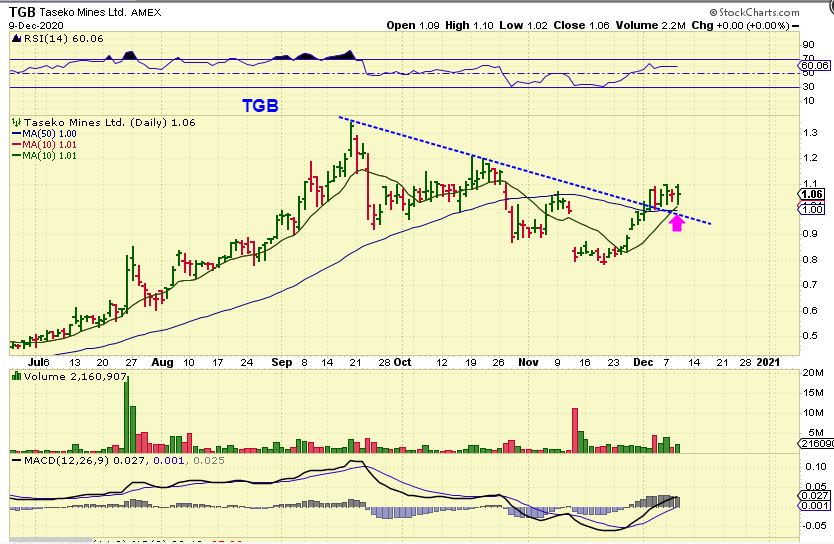Click the Sep label on the date axis
This screenshot has width=834, height=544.
click(281, 362)
